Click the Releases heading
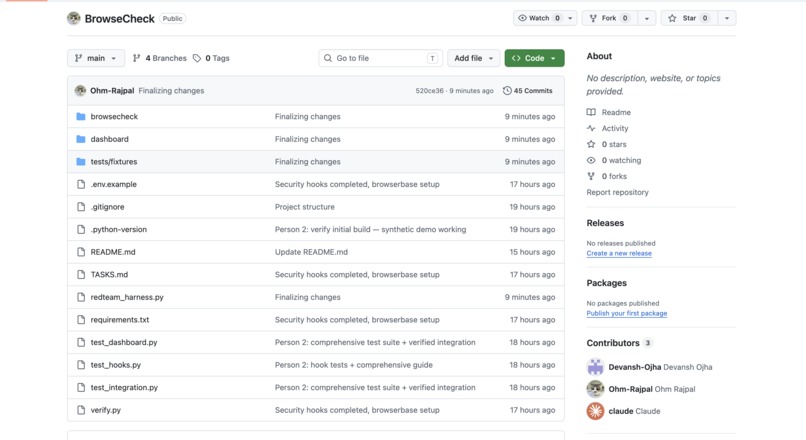The width and height of the screenshot is (806, 440). (x=605, y=223)
